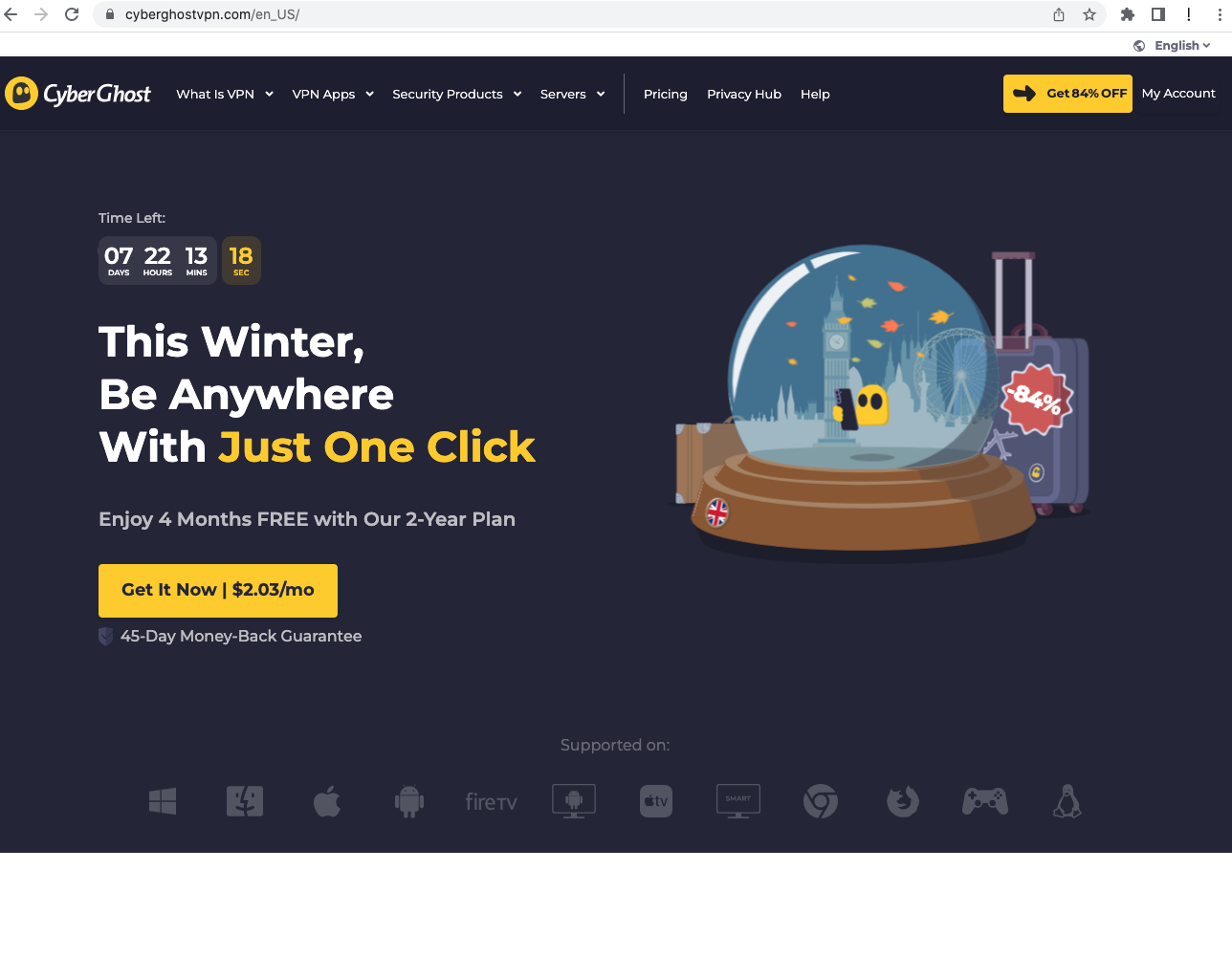Image resolution: width=1232 pixels, height=979 pixels.
Task: Expand the What Is VPN dropdown
Action: point(225,94)
